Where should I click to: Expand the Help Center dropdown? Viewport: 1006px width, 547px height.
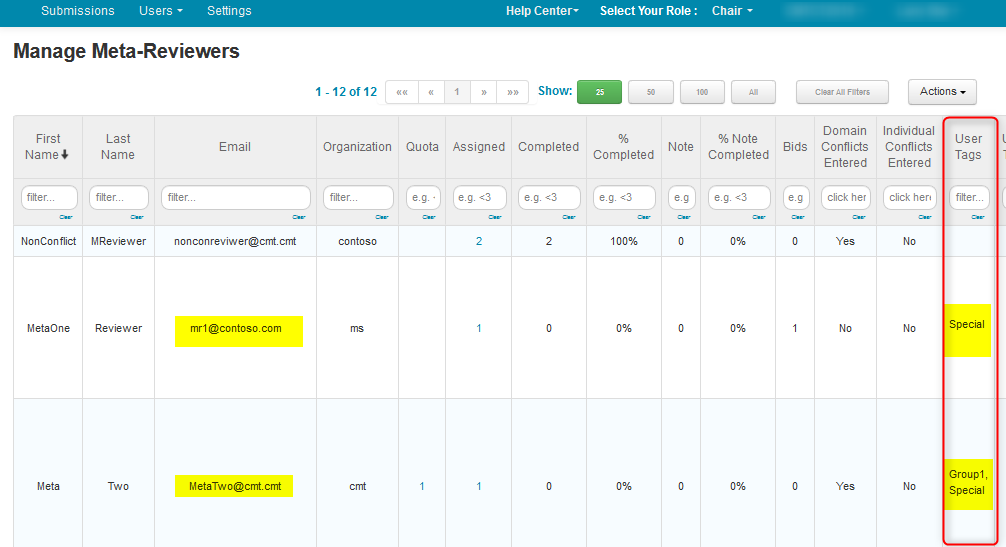[542, 11]
